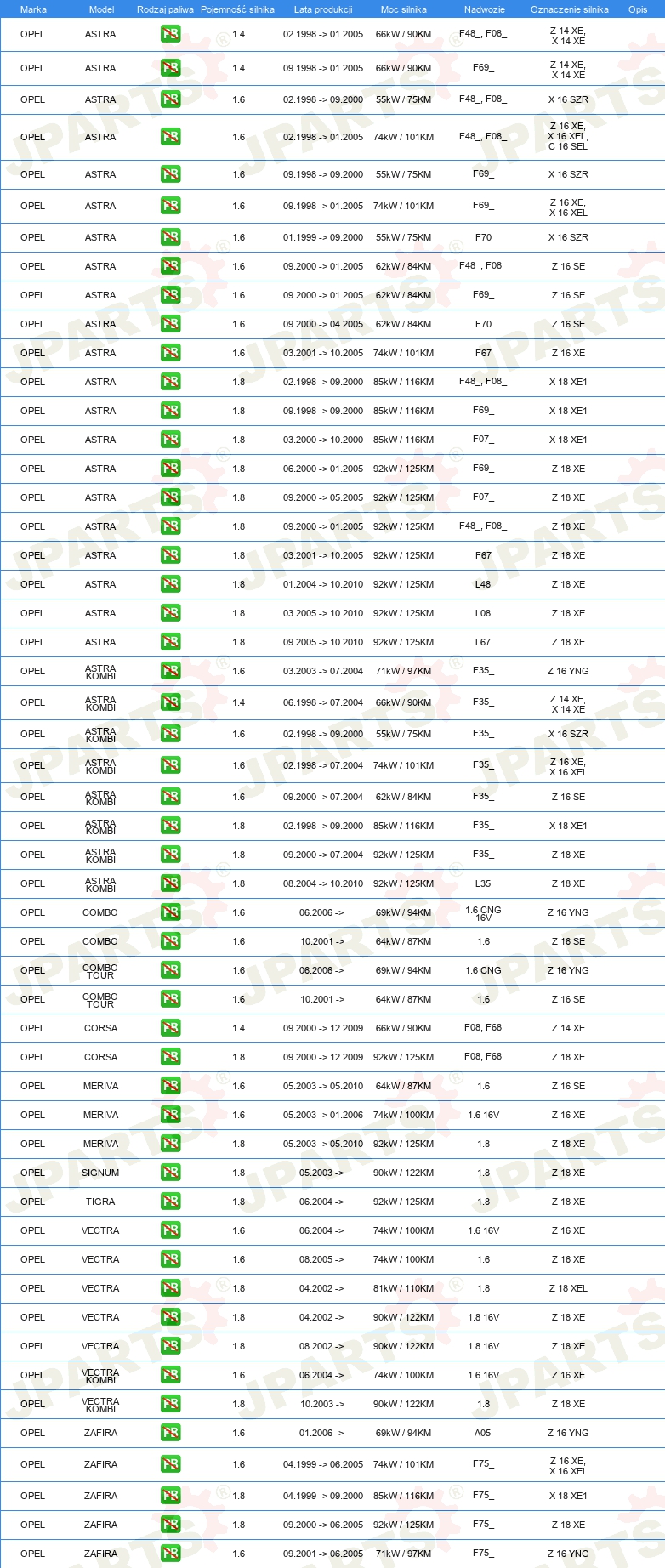Viewport: 665px width, 1568px height.
Task: Click fuel icon in Corsa 1.4 row
Action: pyautogui.click(x=170, y=1028)
